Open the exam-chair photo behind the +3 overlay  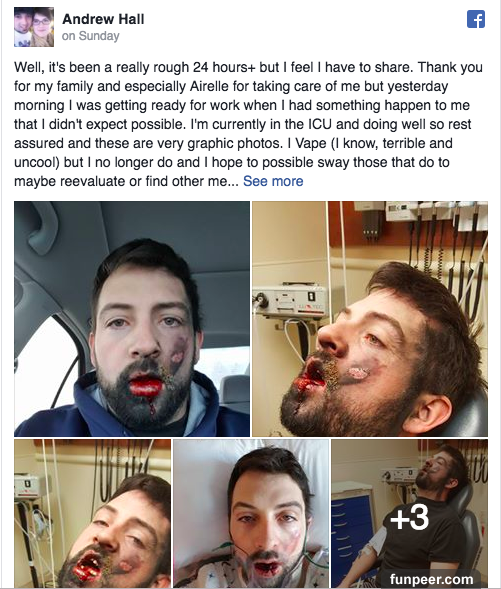tap(410, 513)
